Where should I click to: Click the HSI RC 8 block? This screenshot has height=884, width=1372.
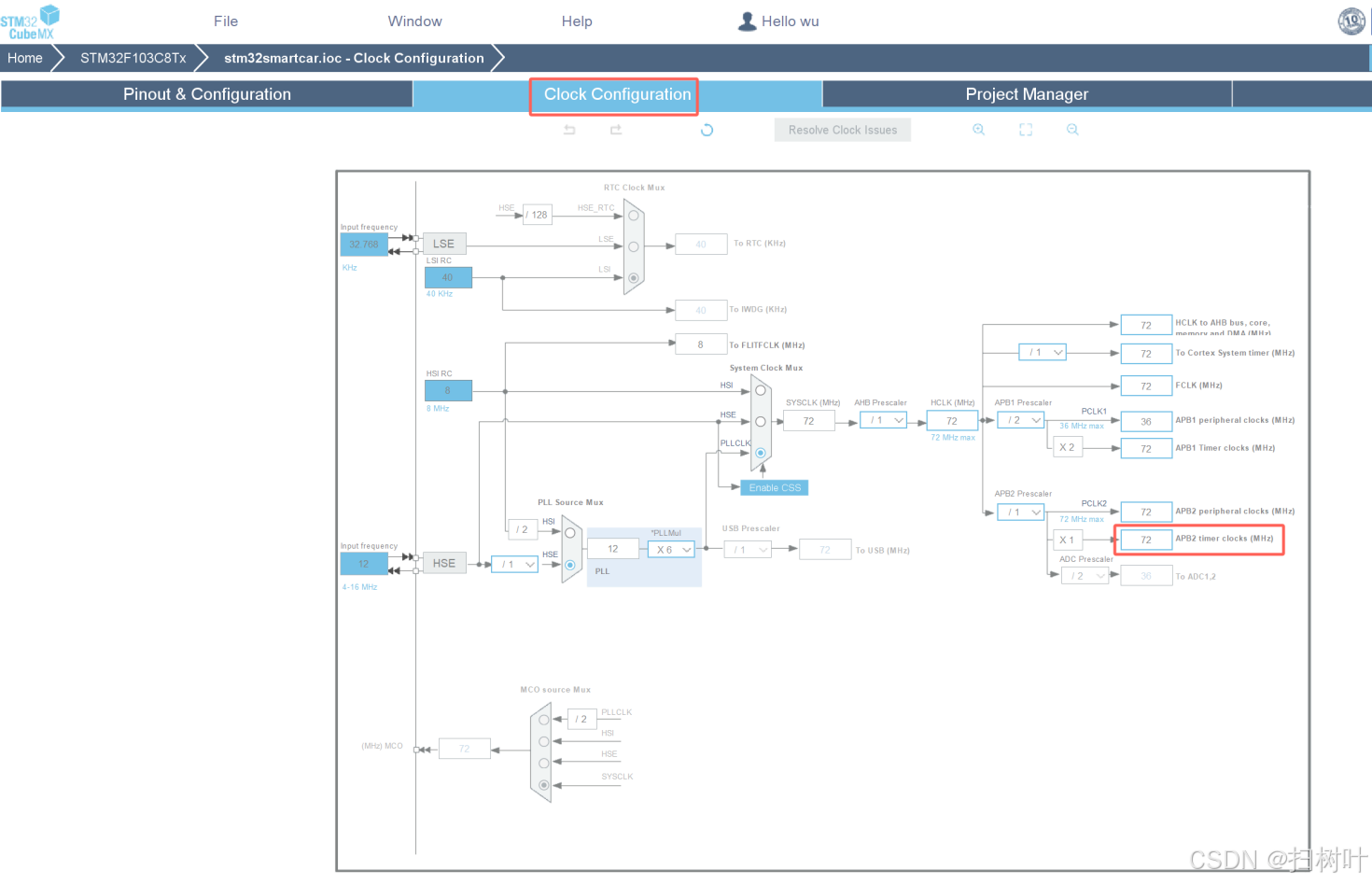[448, 390]
